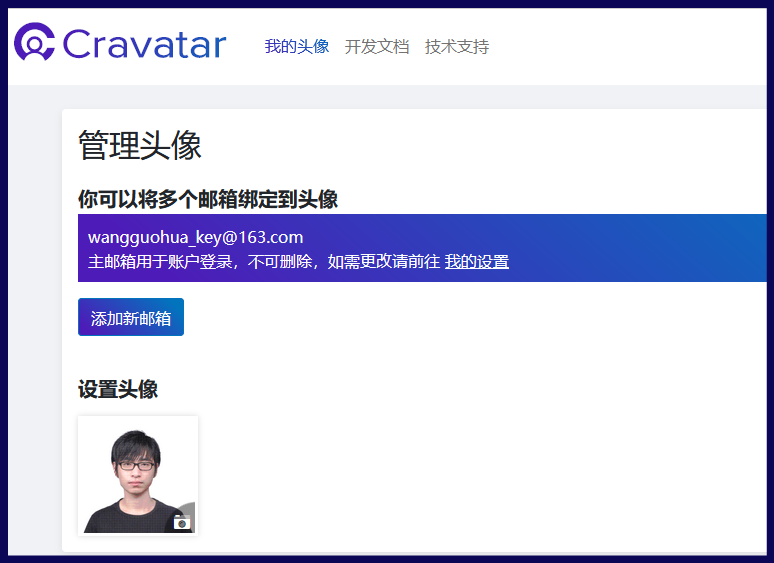Click the Cravatar wordmark text
The image size is (774, 563).
(144, 45)
